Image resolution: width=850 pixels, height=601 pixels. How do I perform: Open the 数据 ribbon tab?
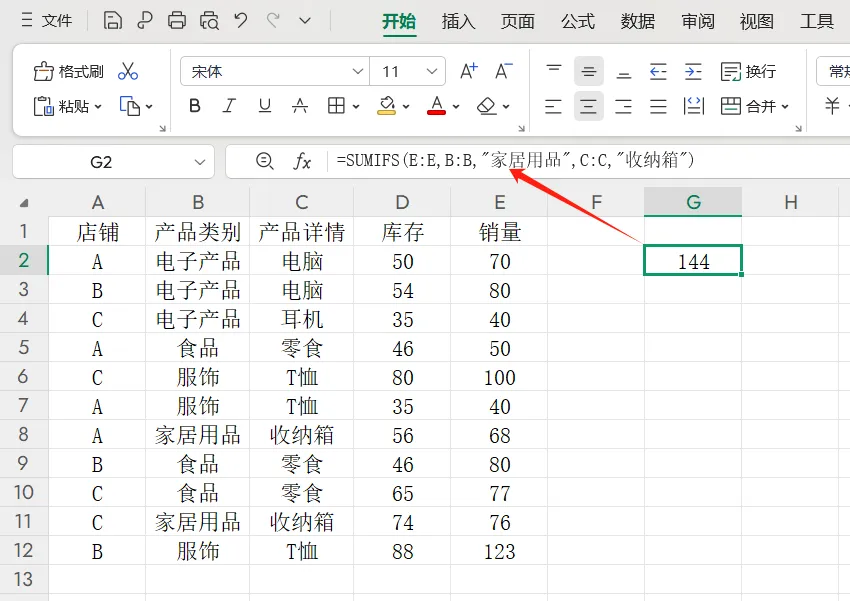tap(637, 21)
